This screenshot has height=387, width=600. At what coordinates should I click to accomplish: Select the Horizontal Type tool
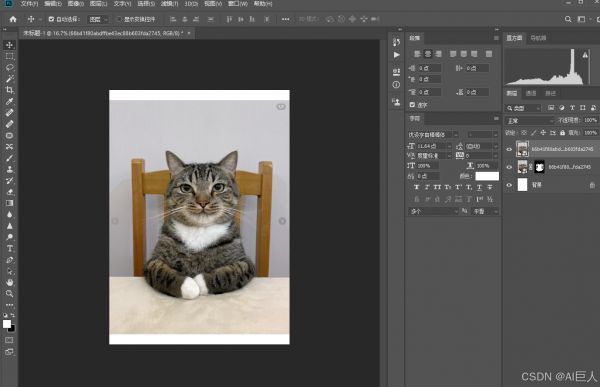click(9, 248)
